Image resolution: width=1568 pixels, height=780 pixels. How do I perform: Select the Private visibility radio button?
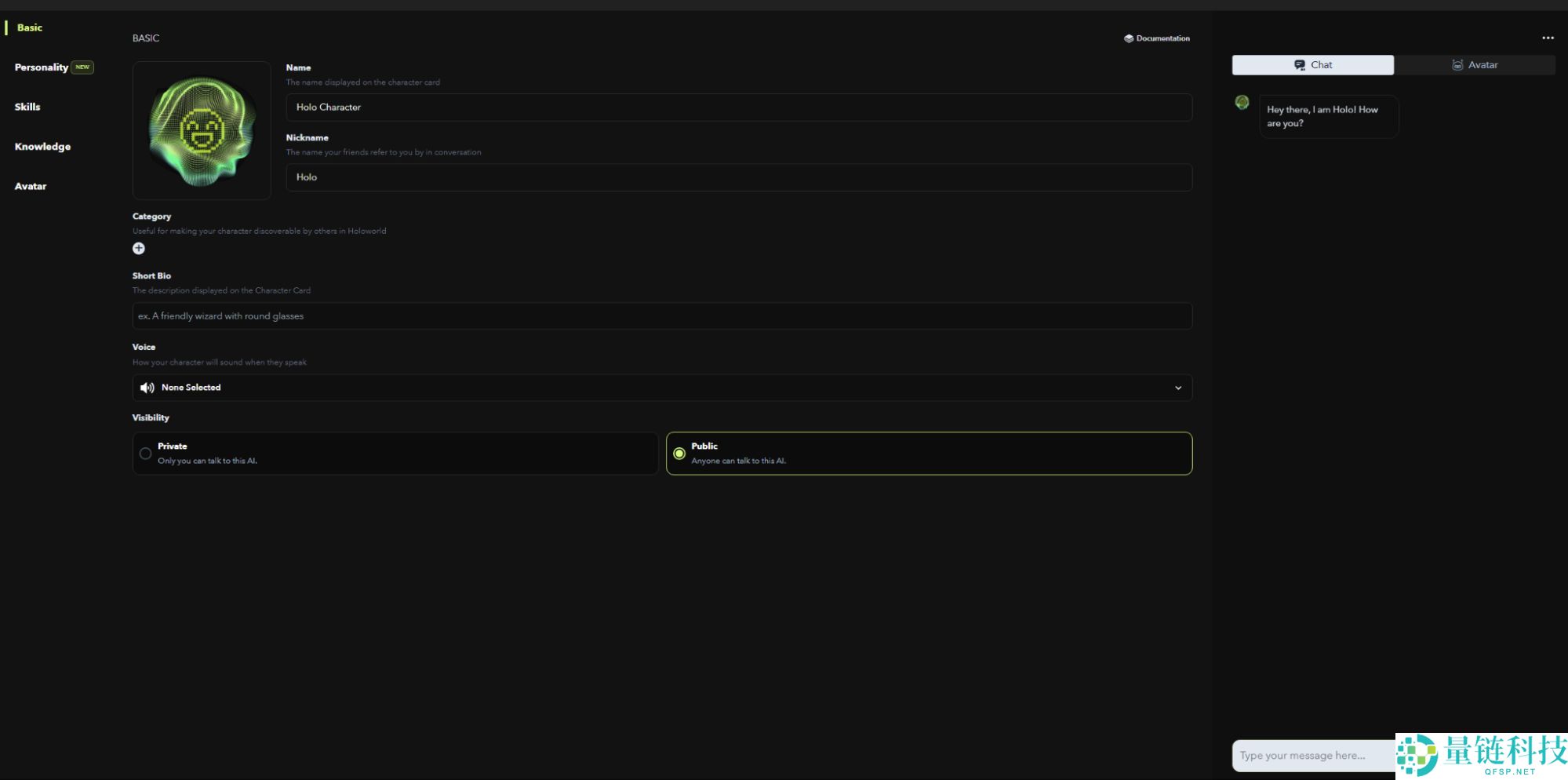[146, 454]
